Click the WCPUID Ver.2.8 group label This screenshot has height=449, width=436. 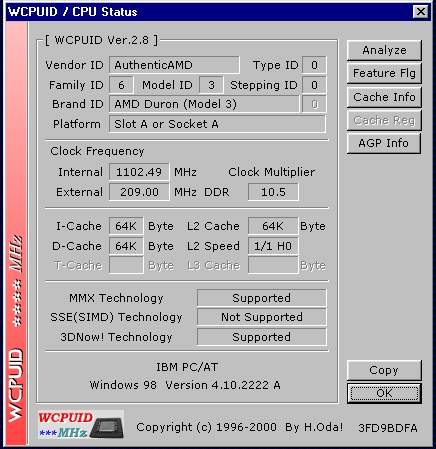(x=102, y=40)
